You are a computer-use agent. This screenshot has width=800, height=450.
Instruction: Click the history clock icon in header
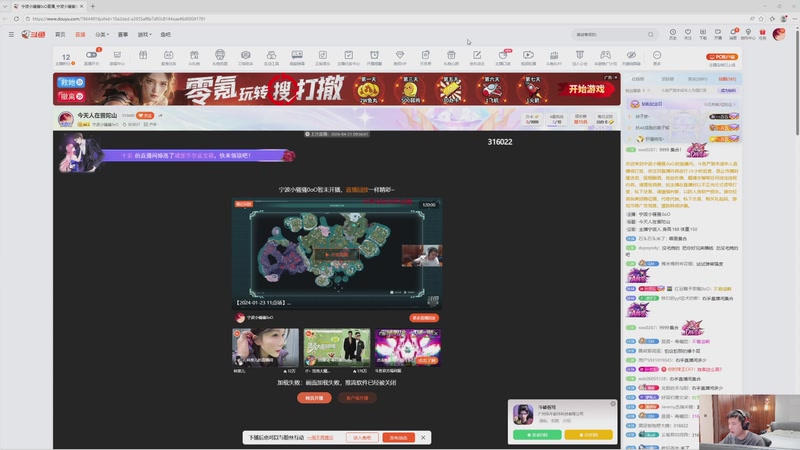click(x=673, y=32)
